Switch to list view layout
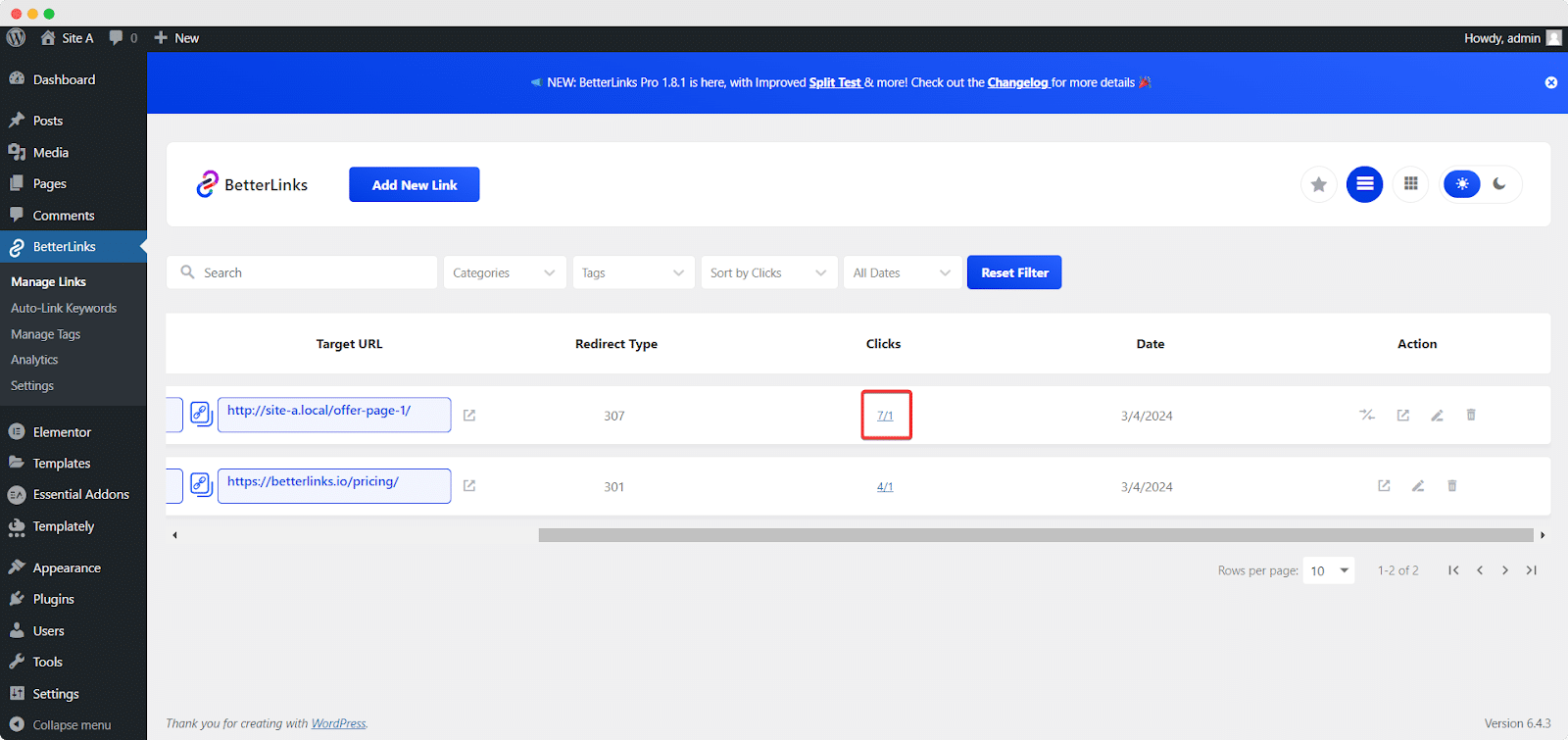The image size is (1568, 740). pos(1364,184)
